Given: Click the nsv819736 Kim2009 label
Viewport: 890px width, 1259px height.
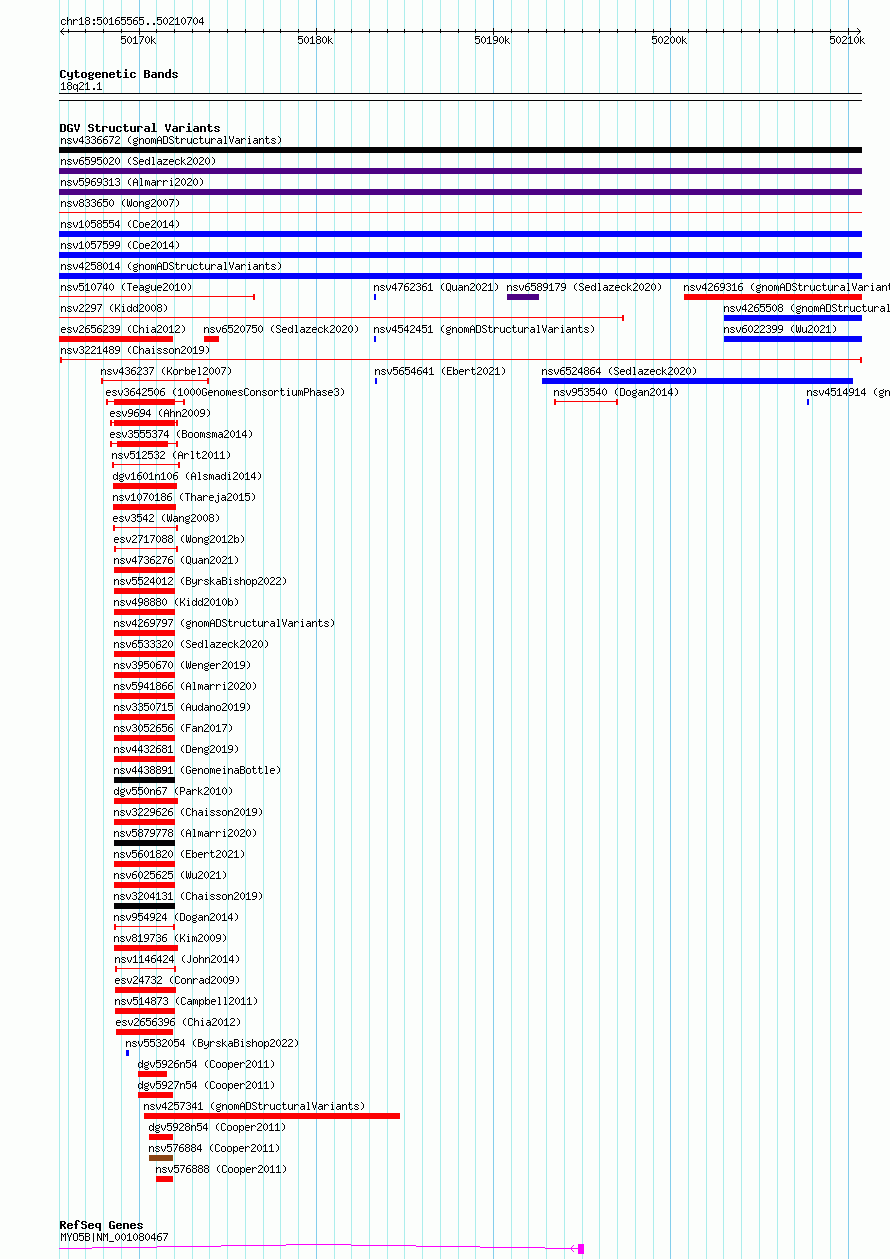Looking at the screenshot, I should (x=170, y=938).
